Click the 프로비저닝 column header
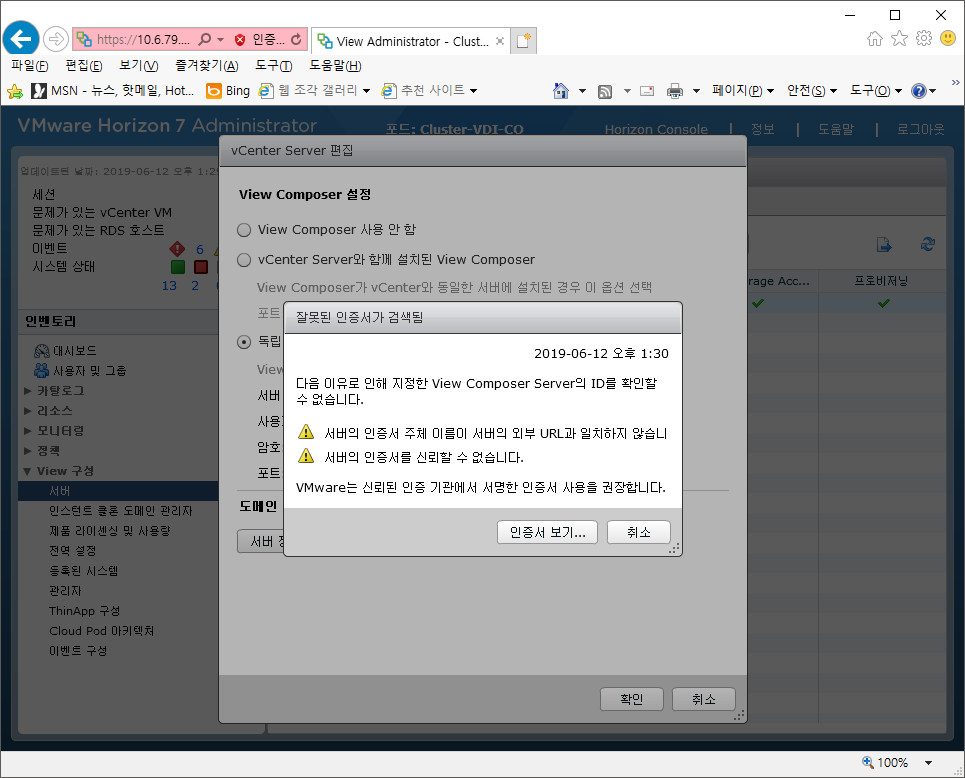Screen dimensions: 965x778 pyautogui.click(x=881, y=281)
